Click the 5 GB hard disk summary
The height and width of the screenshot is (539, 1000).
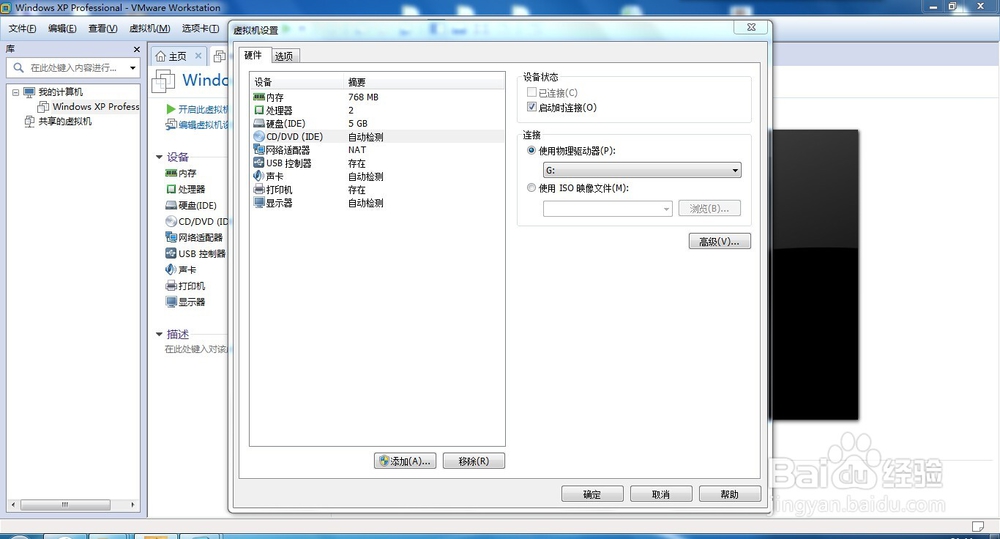[358, 123]
